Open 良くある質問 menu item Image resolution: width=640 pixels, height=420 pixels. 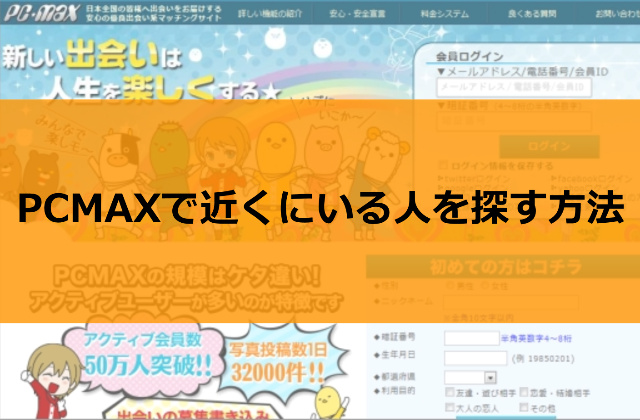pyautogui.click(x=532, y=14)
